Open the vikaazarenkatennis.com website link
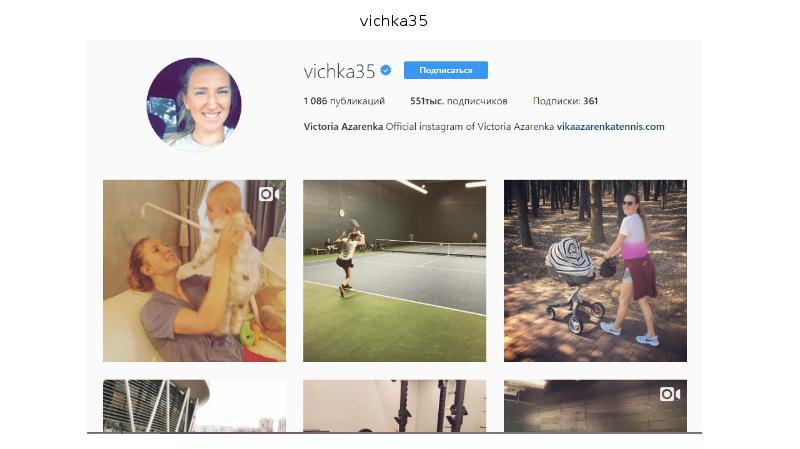 tap(610, 127)
